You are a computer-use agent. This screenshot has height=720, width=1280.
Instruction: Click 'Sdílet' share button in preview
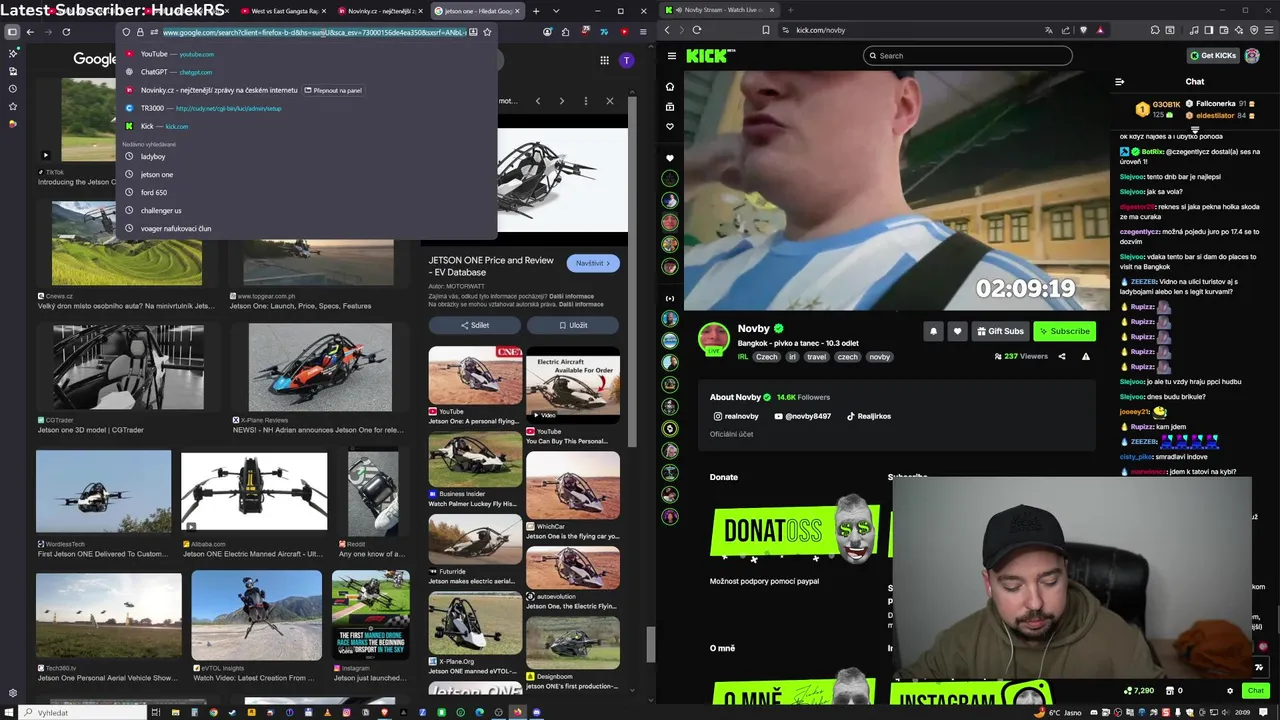click(x=475, y=325)
